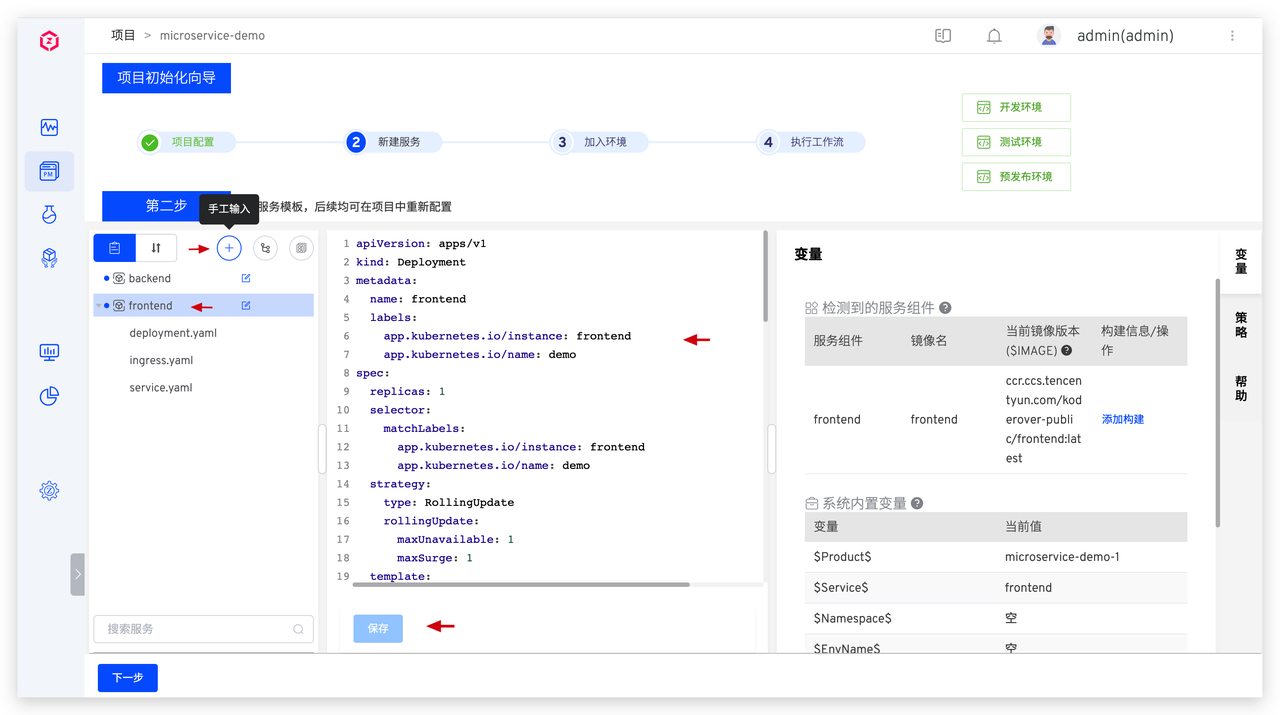Go to step 2 新建服务

coord(392,142)
